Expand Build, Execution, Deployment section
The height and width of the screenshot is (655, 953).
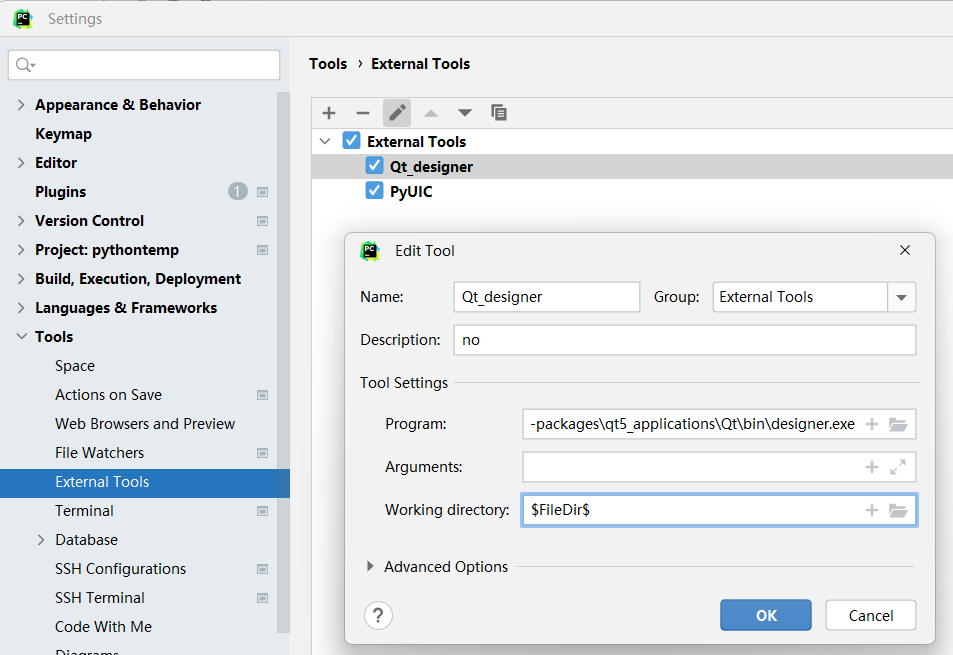click(x=21, y=279)
